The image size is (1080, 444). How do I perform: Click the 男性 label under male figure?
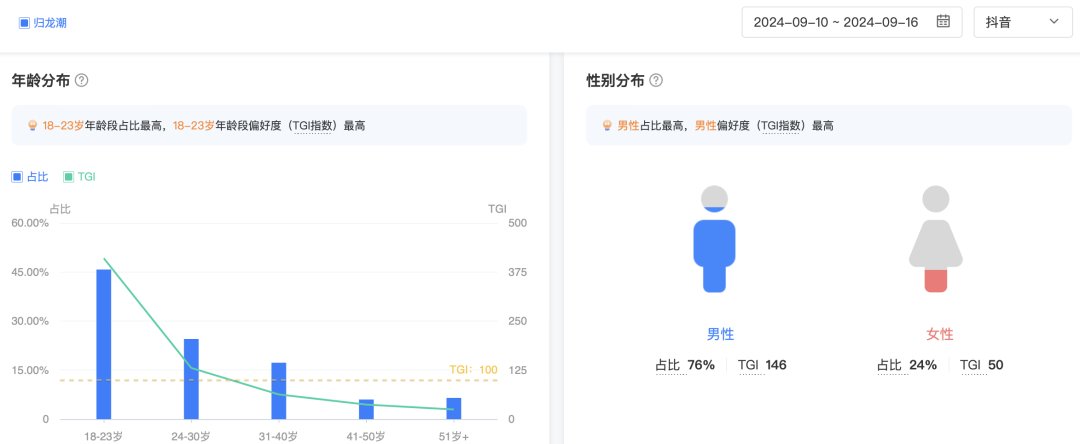point(720,335)
